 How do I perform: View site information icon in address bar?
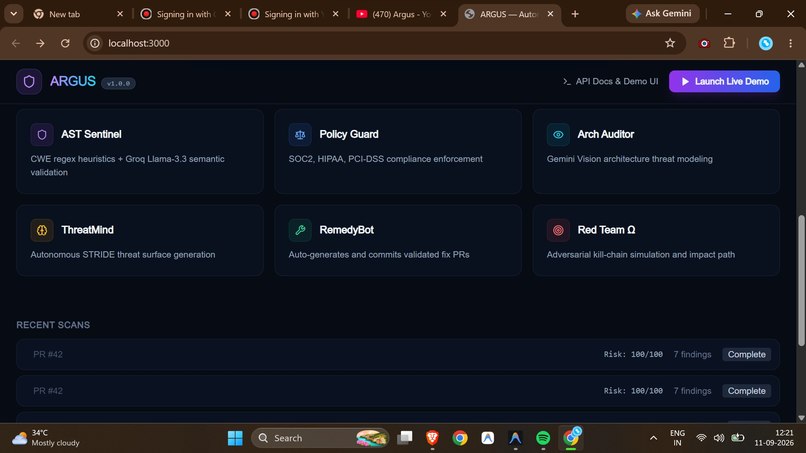[x=95, y=43]
